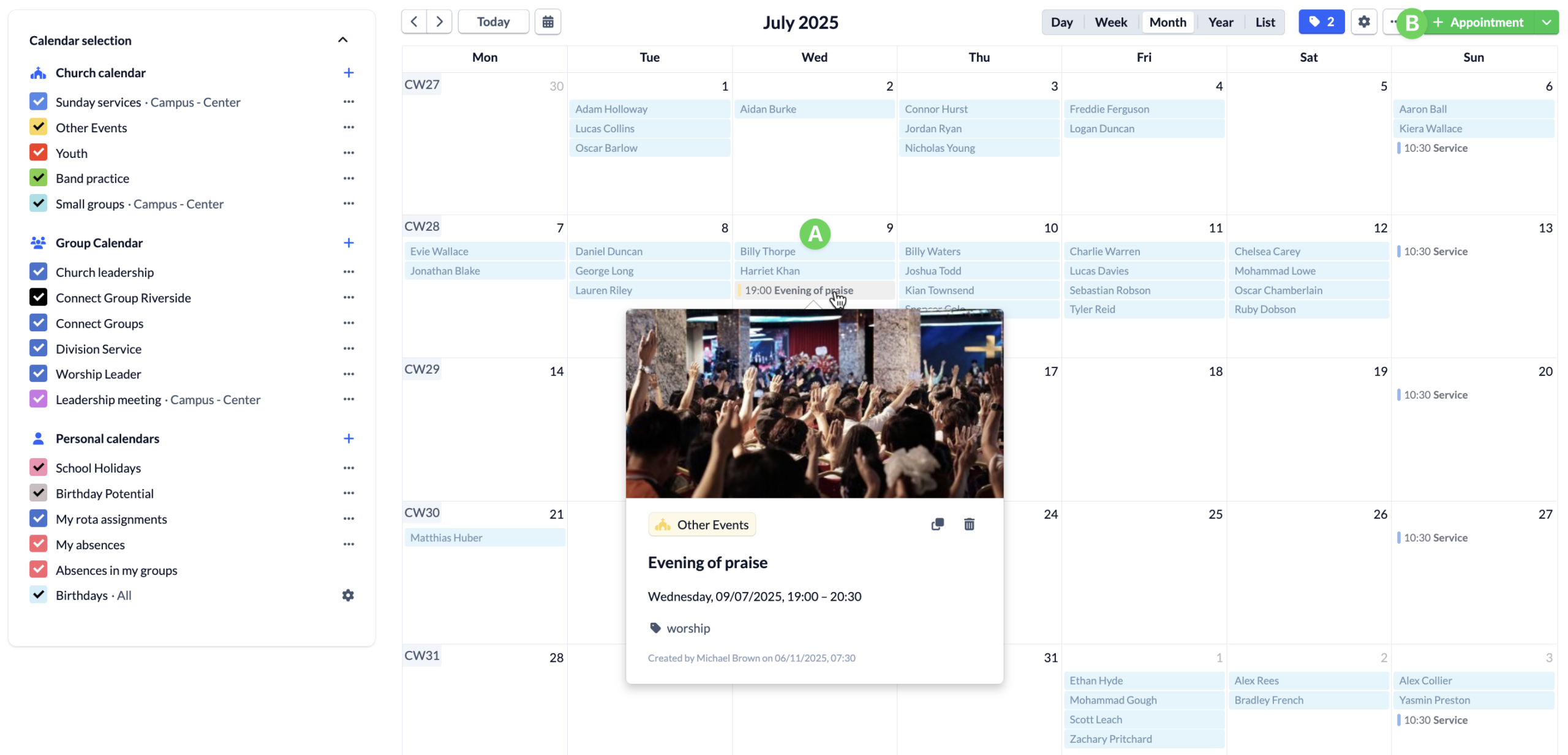Duplicate the Evening of praise event
1568x755 pixels.
937,524
